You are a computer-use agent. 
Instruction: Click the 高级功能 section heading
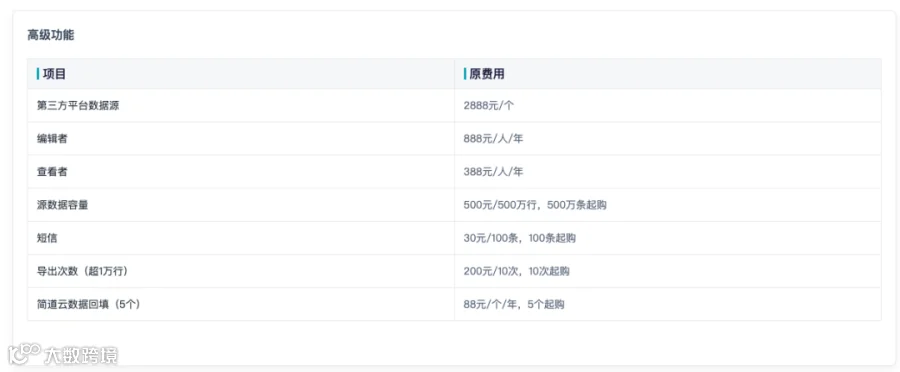coord(51,35)
